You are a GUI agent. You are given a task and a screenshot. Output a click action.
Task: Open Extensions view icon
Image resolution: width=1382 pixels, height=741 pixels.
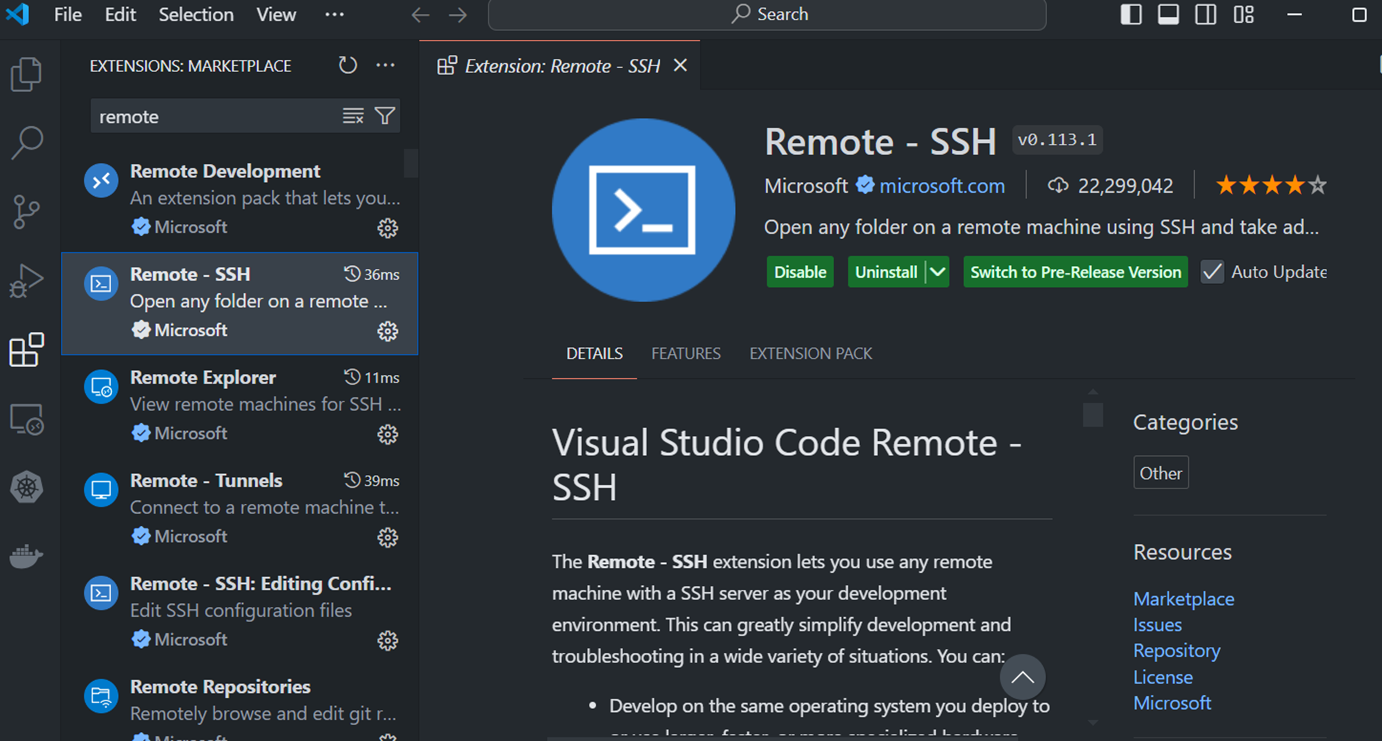click(x=26, y=350)
